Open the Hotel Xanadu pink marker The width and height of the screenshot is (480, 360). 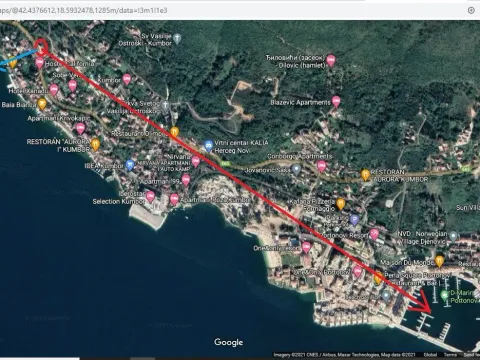click(x=54, y=89)
